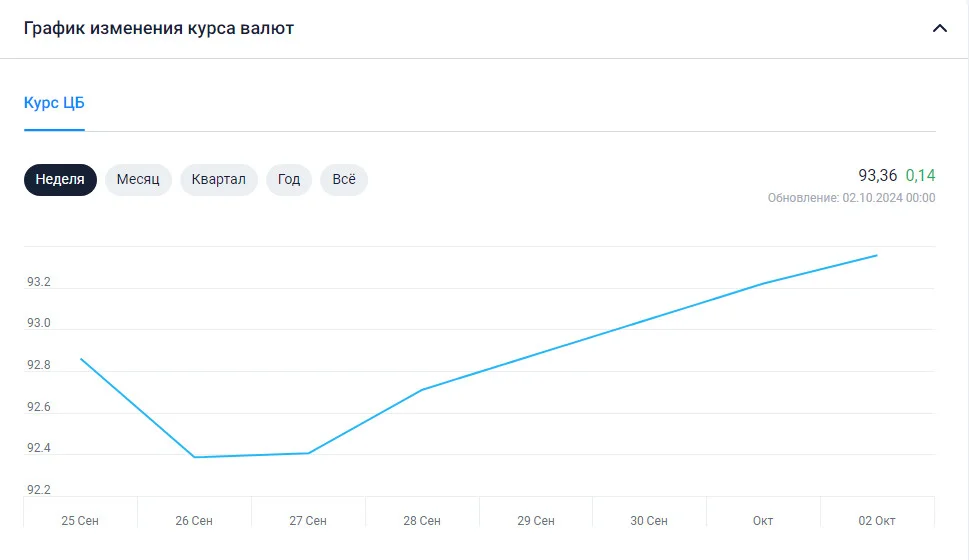The image size is (969, 560).
Task: Switch chart period to Квартал
Action: tap(219, 179)
